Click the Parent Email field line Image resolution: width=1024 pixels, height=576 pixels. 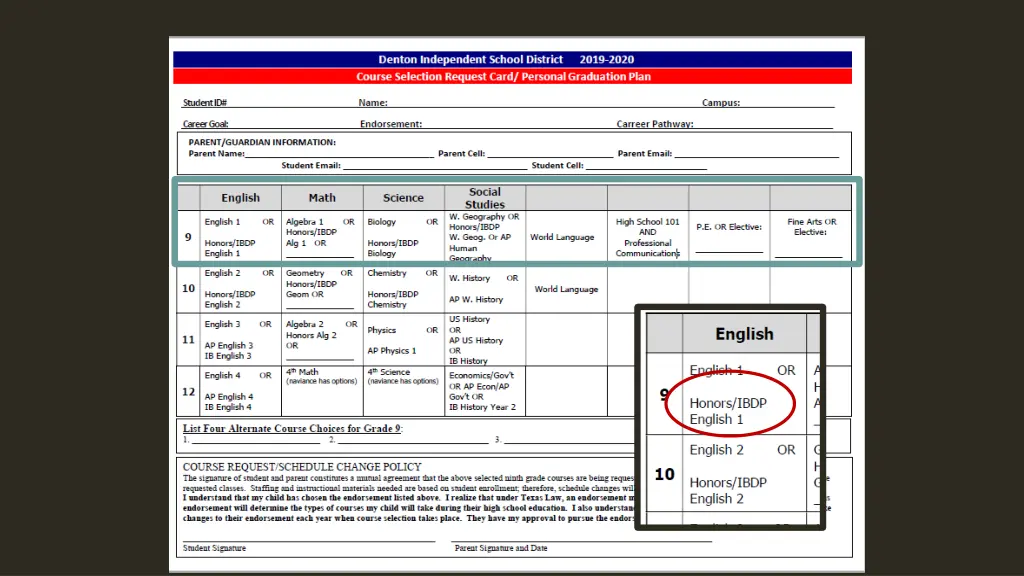(x=756, y=155)
